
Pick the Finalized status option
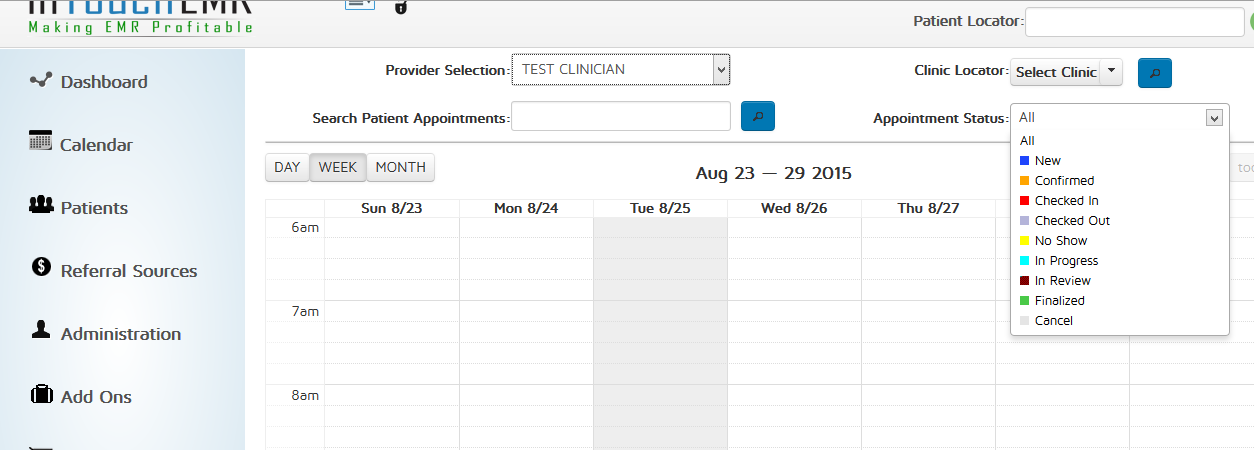[1059, 301]
